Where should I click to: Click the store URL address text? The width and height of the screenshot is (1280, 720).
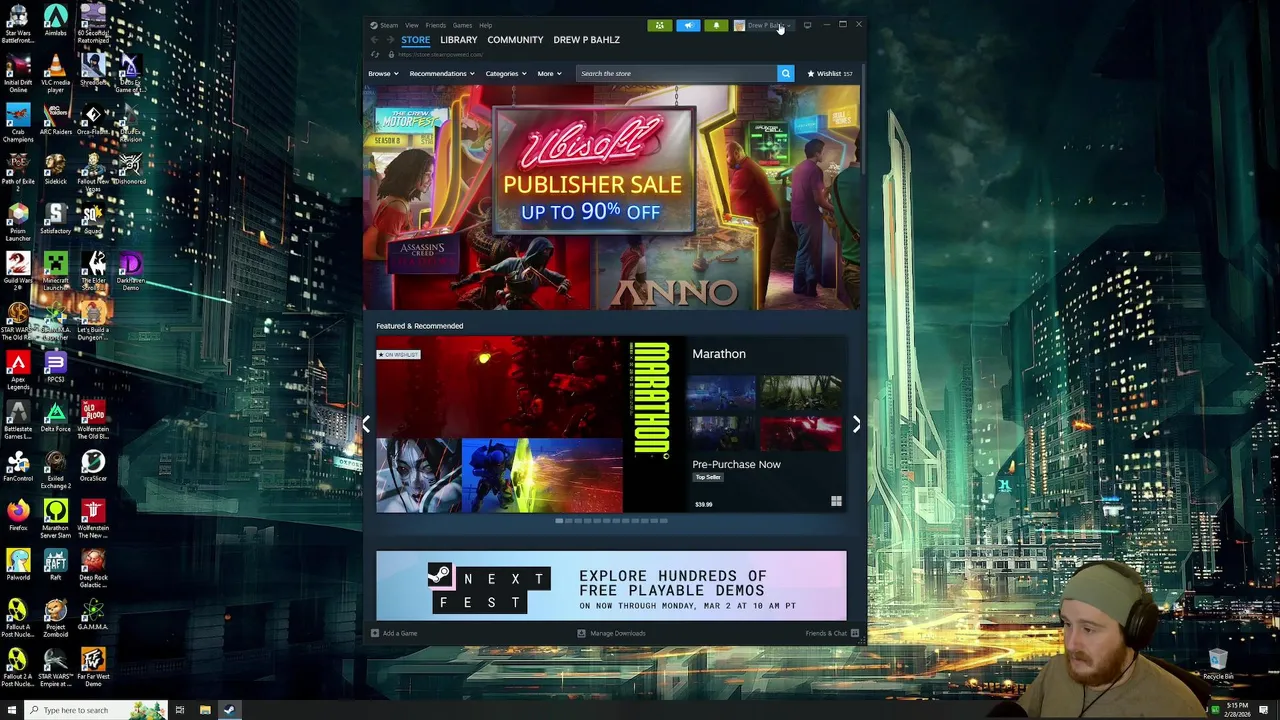[x=440, y=54]
